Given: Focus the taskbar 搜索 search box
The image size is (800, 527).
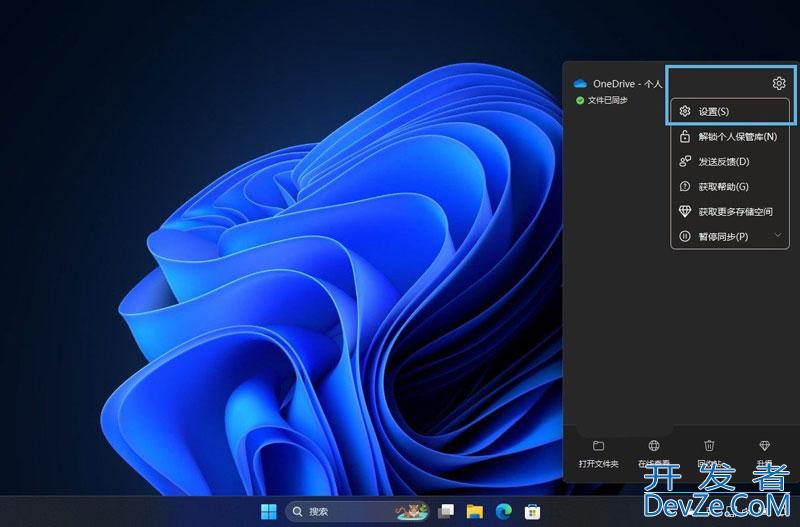Looking at the screenshot, I should point(357,511).
